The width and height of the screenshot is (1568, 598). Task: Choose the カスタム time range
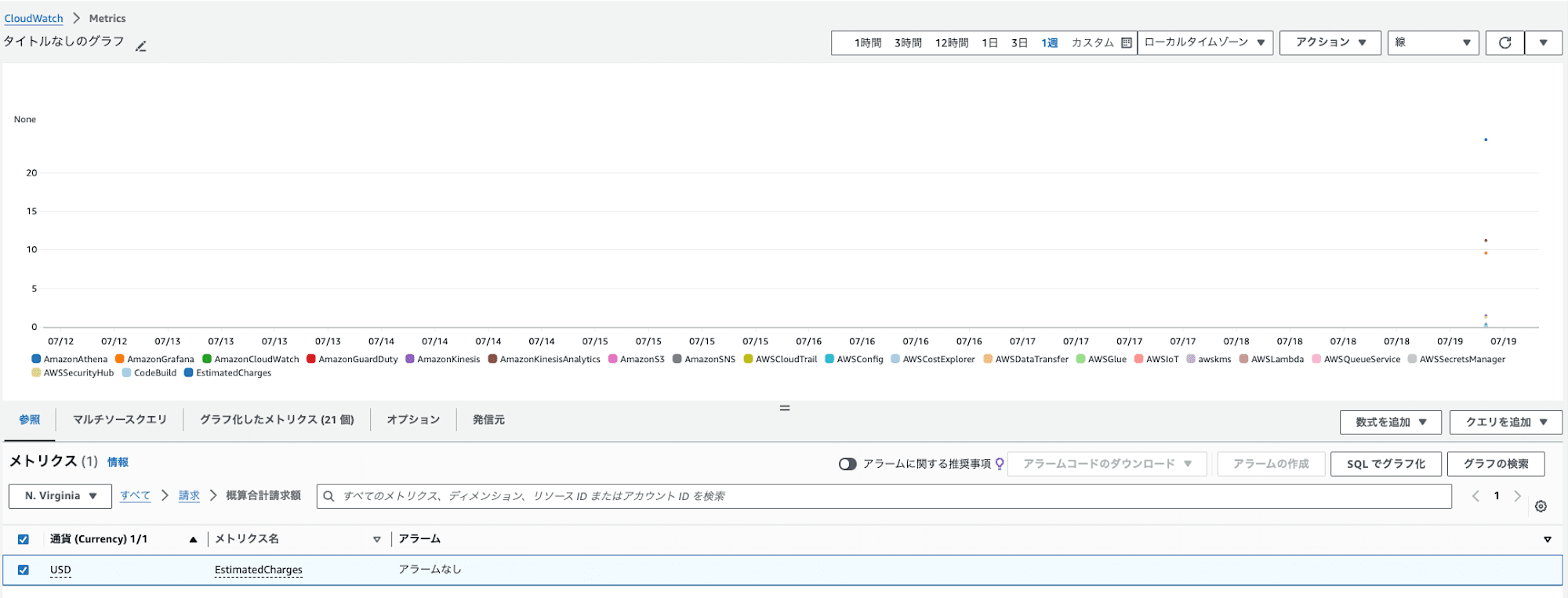[x=1092, y=43]
